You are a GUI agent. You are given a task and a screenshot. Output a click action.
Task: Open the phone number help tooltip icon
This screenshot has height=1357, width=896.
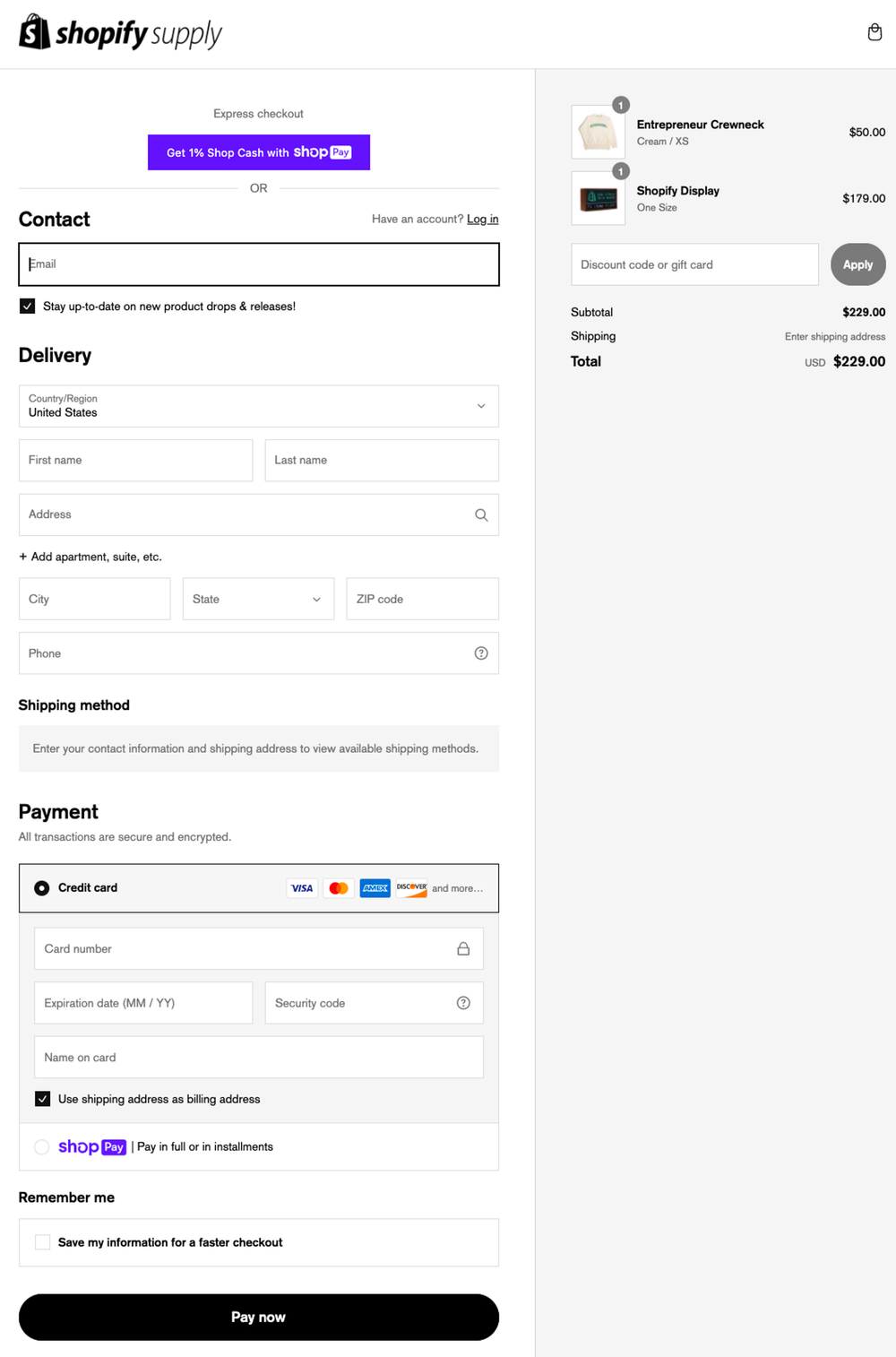pyautogui.click(x=481, y=653)
